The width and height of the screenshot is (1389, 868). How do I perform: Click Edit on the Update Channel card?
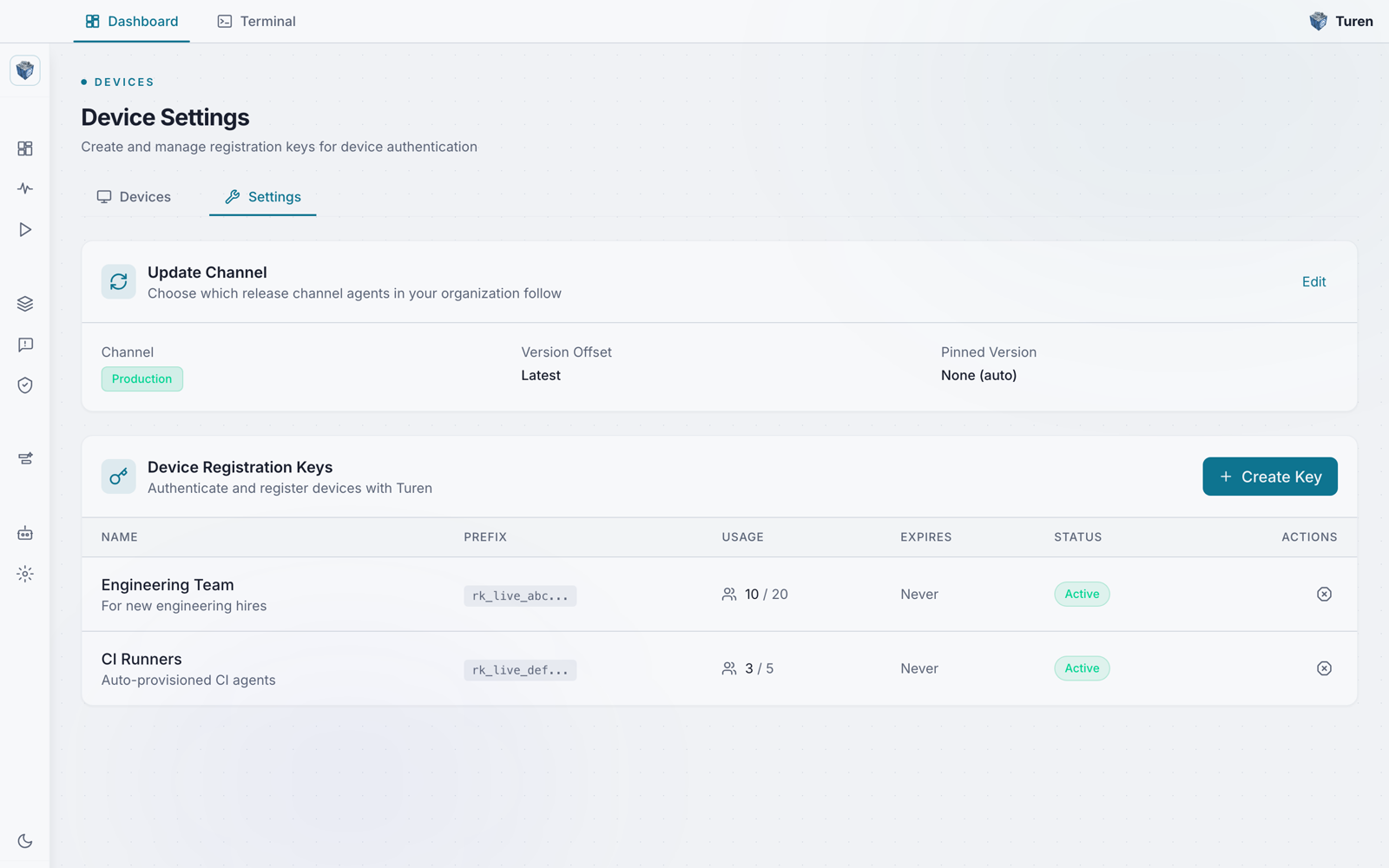1313,281
